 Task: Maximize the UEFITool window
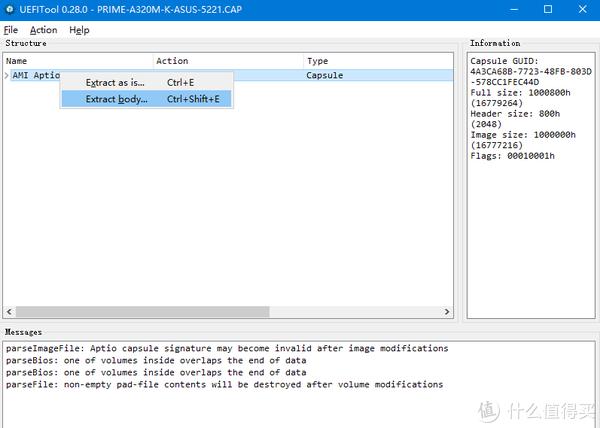pos(548,9)
